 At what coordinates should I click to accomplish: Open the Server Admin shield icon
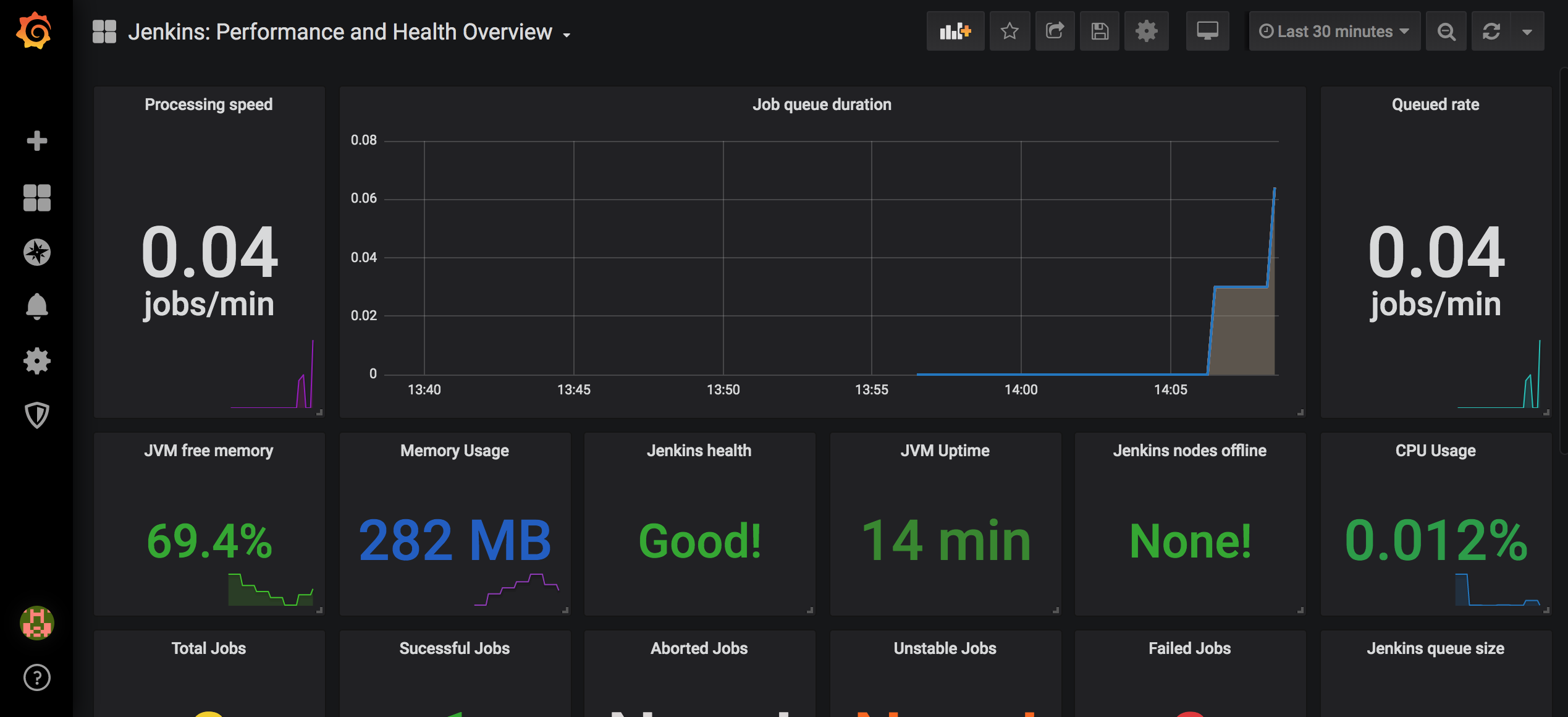pyautogui.click(x=37, y=415)
